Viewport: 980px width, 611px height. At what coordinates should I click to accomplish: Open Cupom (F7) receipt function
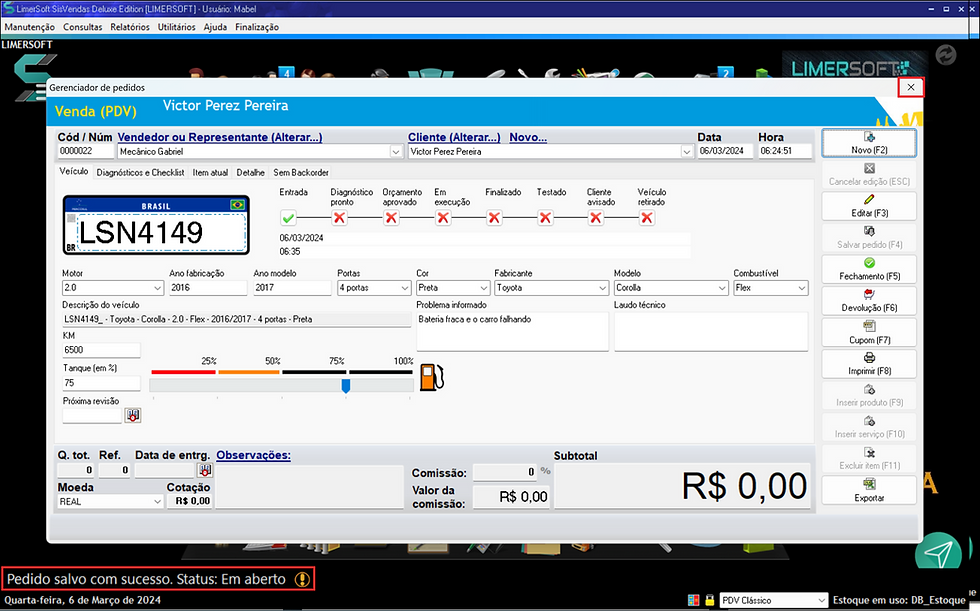(869, 332)
